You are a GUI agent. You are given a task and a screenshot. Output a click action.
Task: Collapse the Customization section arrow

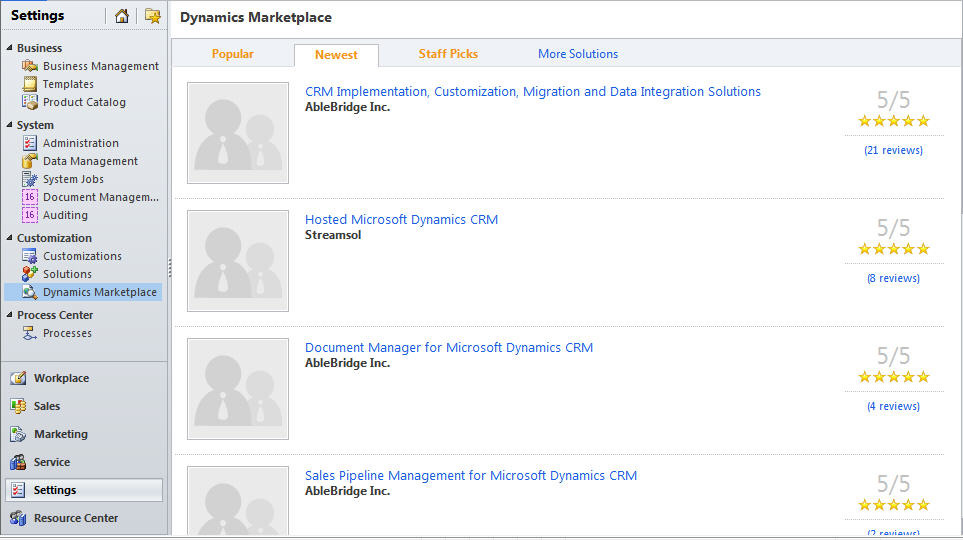click(x=10, y=238)
